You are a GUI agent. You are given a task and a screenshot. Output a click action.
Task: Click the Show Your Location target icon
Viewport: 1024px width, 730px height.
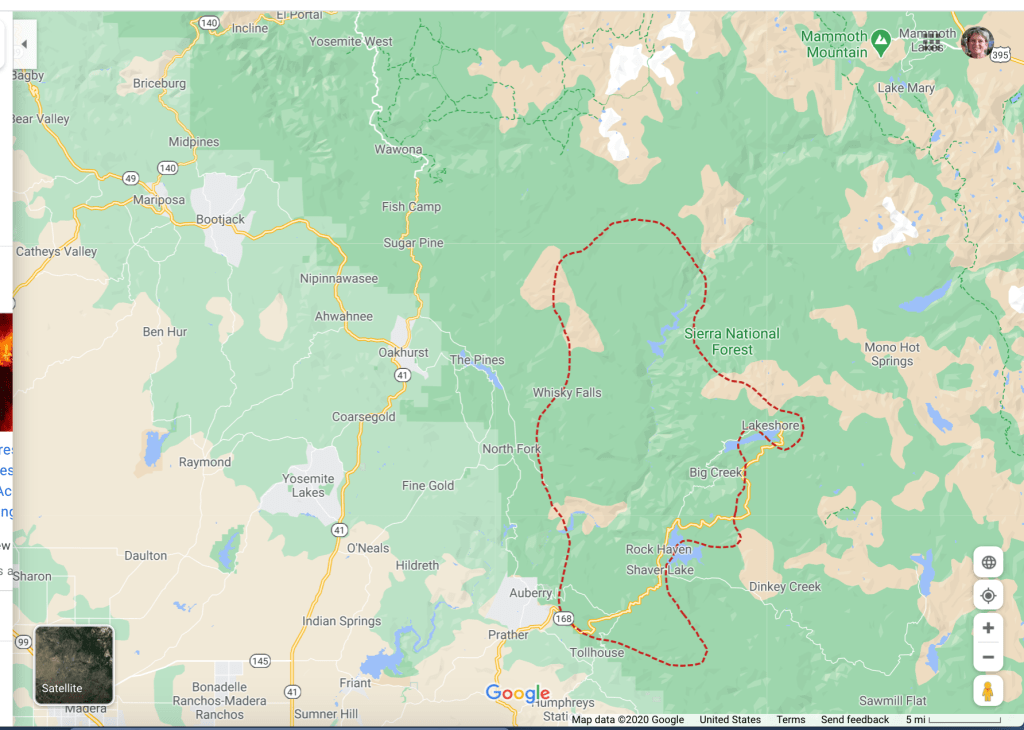988,596
